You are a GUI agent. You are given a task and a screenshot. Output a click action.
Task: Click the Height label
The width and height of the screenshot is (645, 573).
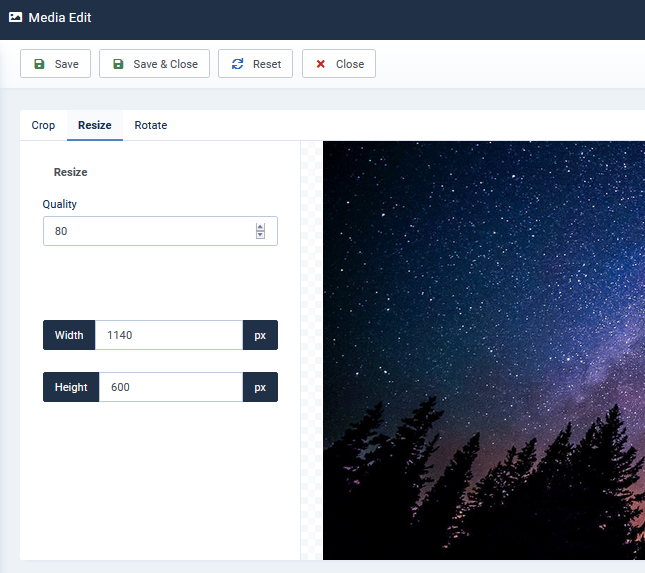[x=71, y=387]
